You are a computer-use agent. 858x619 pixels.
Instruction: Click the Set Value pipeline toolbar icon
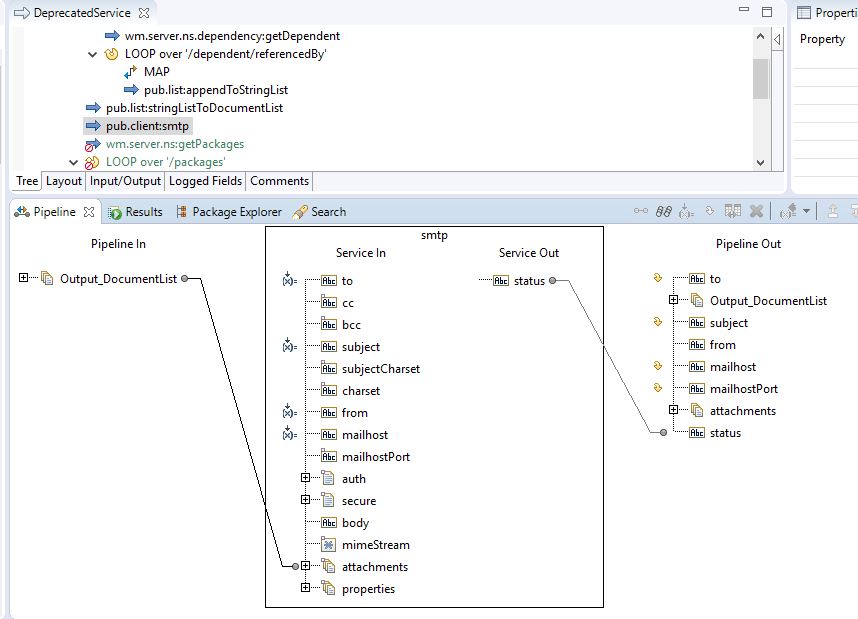point(686,211)
